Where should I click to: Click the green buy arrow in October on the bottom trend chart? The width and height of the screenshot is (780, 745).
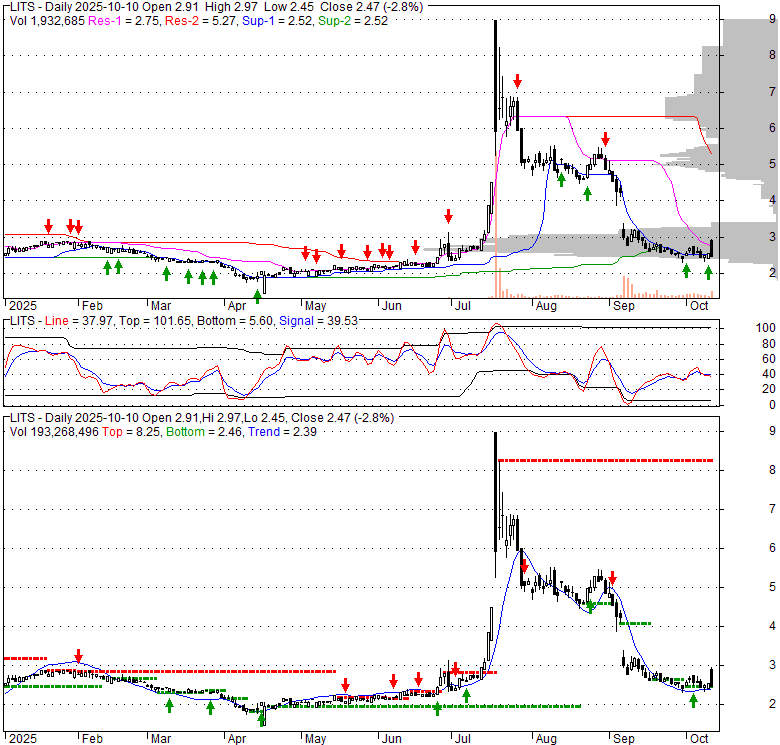point(693,700)
